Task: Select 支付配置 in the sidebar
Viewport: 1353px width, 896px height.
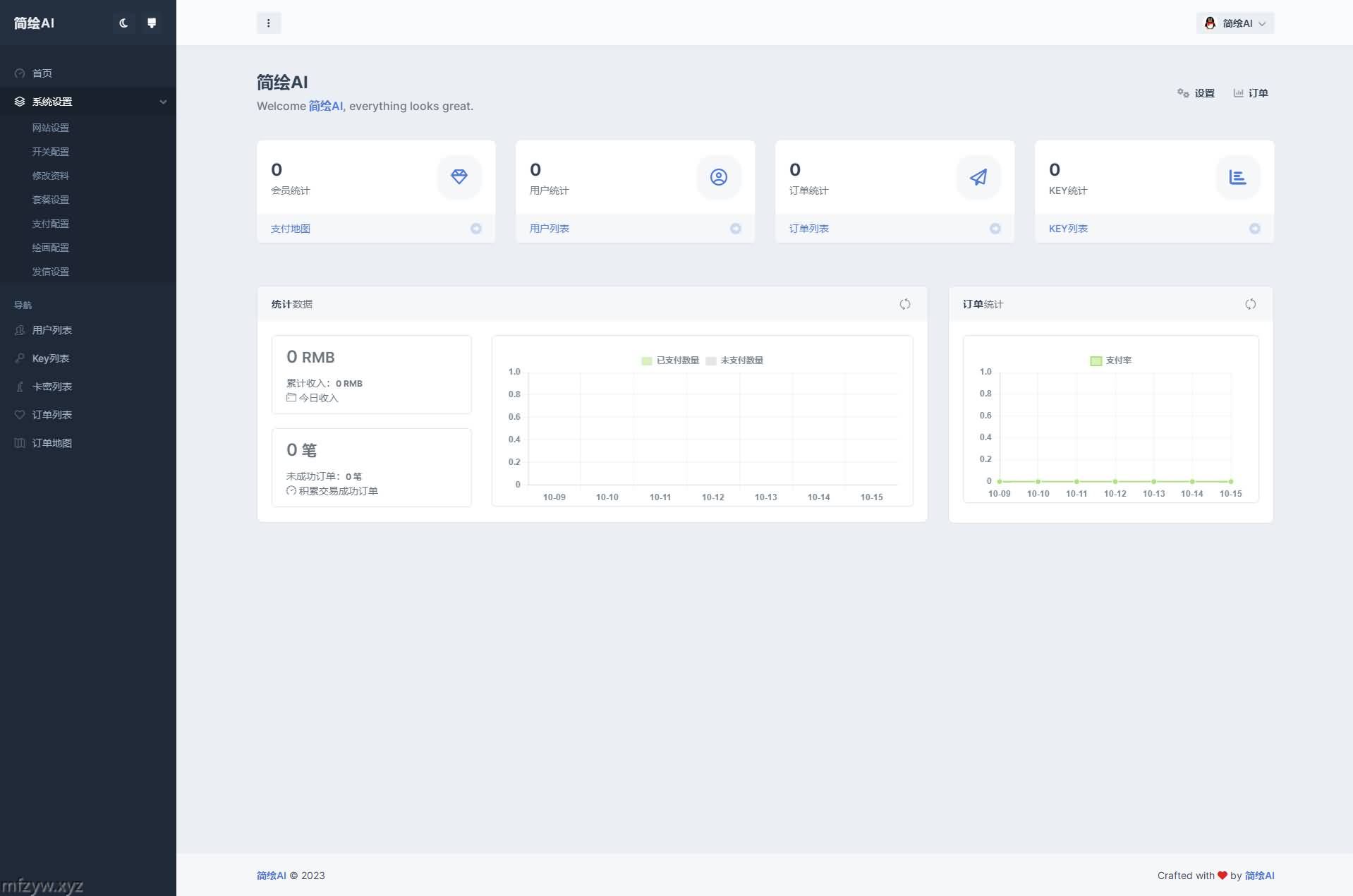Action: pyautogui.click(x=51, y=224)
